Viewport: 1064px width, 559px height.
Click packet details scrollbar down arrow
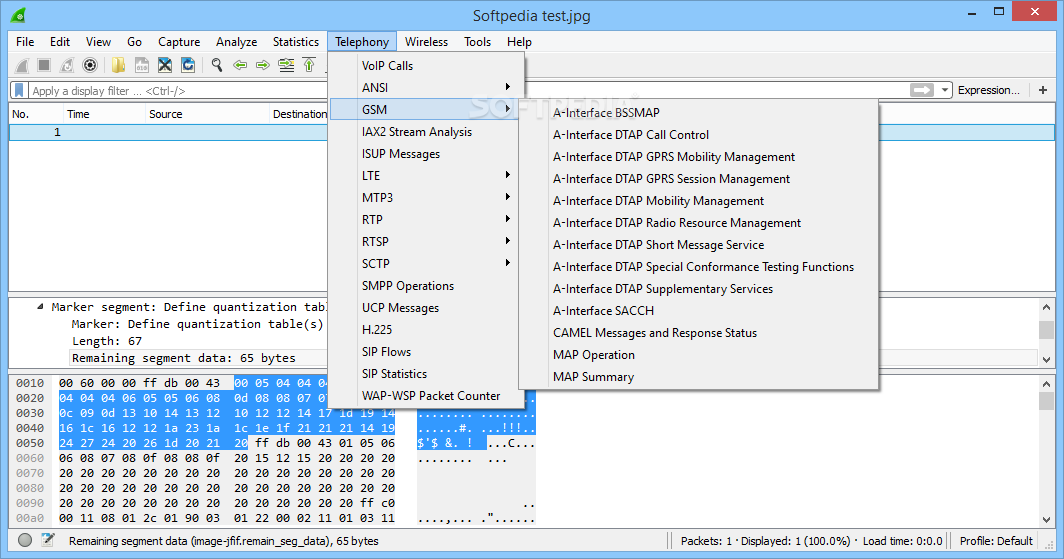(1046, 359)
